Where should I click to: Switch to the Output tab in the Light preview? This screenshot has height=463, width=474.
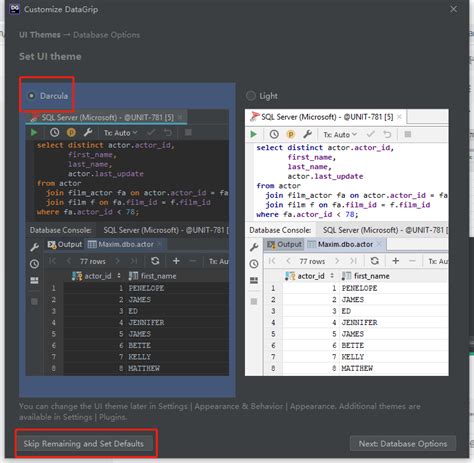tap(284, 244)
